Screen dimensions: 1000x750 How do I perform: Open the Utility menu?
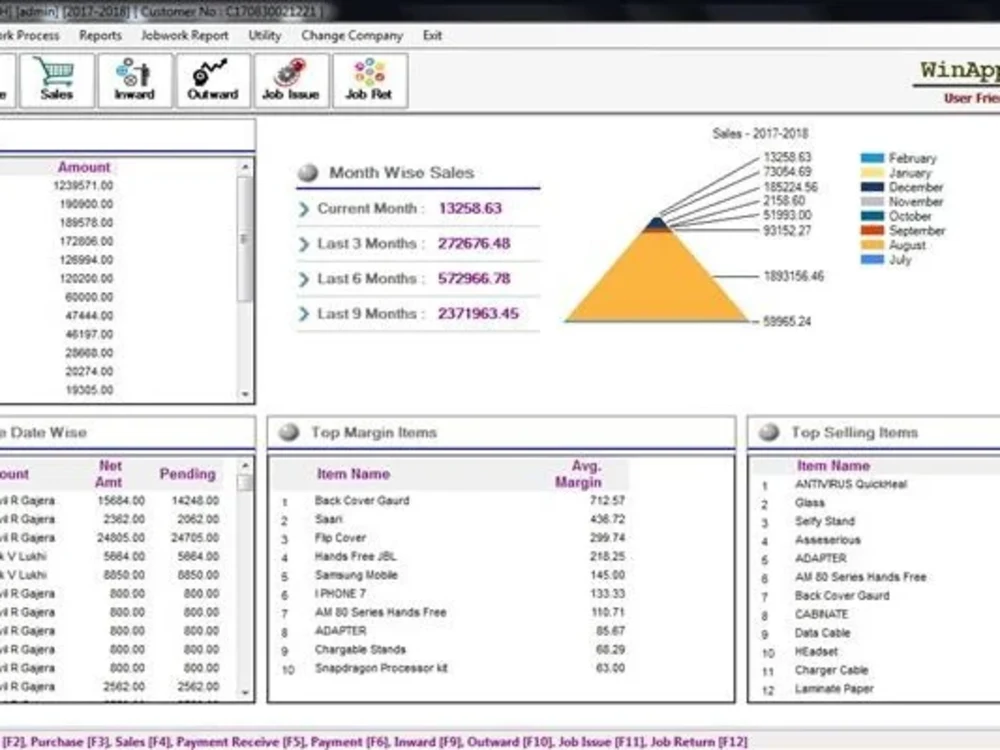(264, 35)
